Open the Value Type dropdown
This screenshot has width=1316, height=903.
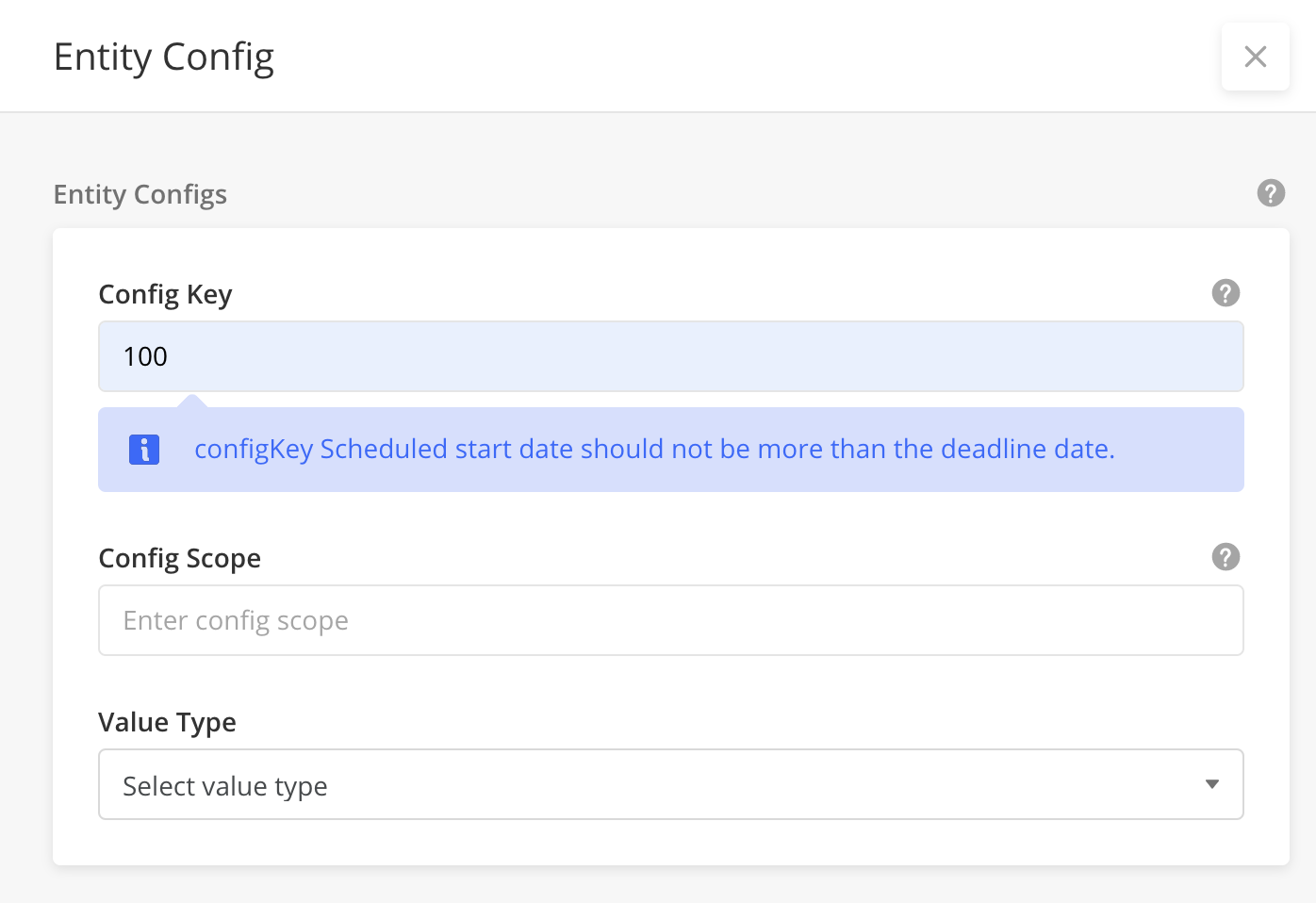click(x=671, y=784)
